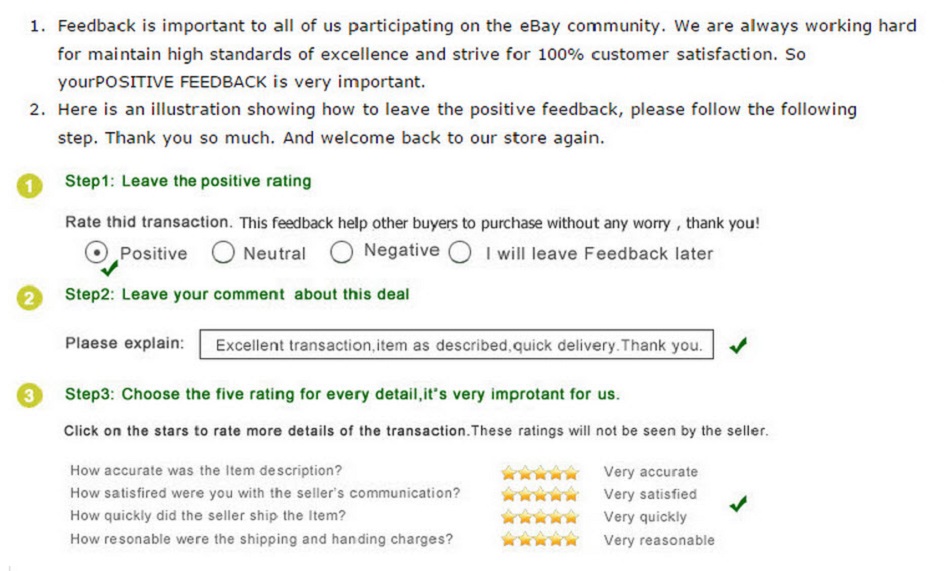
Task: Click Step2: Leave your comment heading
Action: (x=237, y=295)
